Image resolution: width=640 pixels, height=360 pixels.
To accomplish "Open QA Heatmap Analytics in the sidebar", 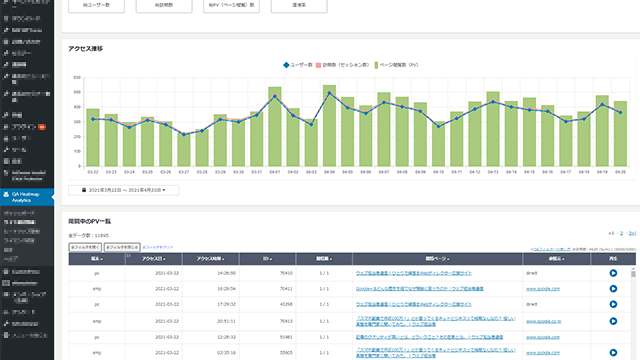I will click(x=27, y=197).
